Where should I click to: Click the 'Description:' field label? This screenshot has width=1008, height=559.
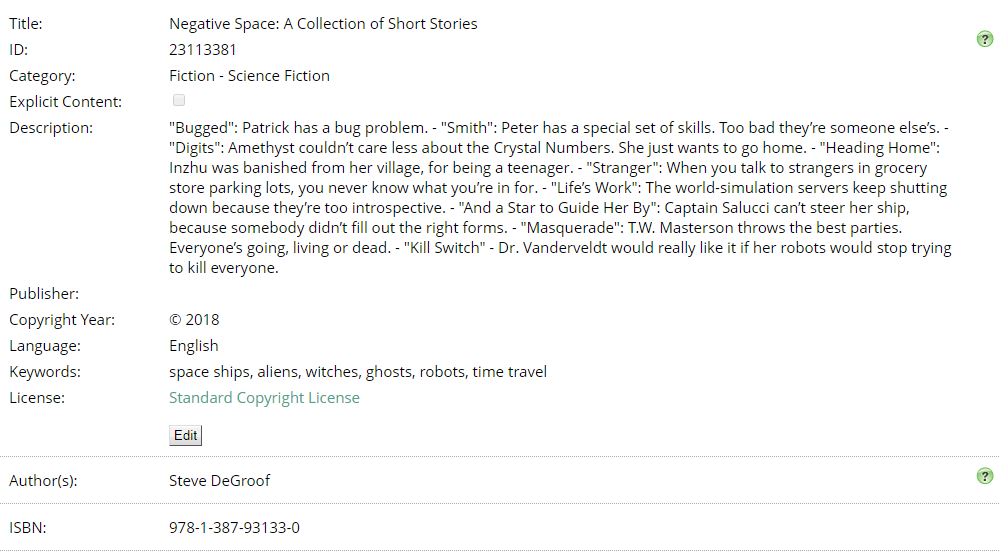(x=51, y=128)
